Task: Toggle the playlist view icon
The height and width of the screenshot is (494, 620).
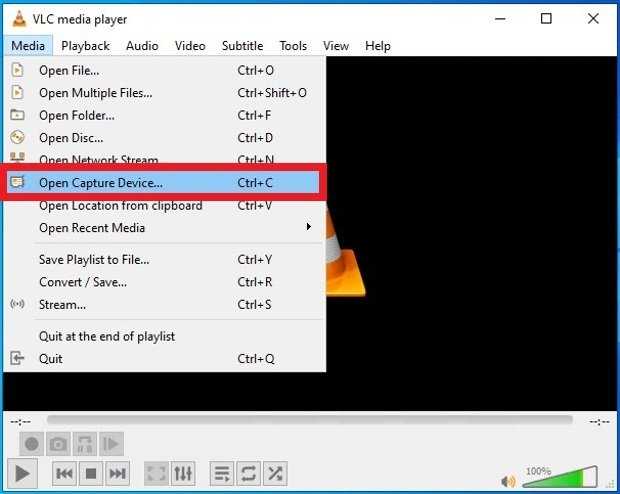Action: coord(222,473)
